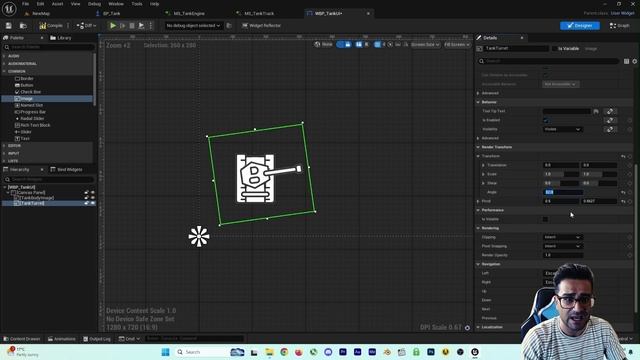This screenshot has height=360, width=640.
Task: Start play with the green Play button
Action: (x=113, y=26)
